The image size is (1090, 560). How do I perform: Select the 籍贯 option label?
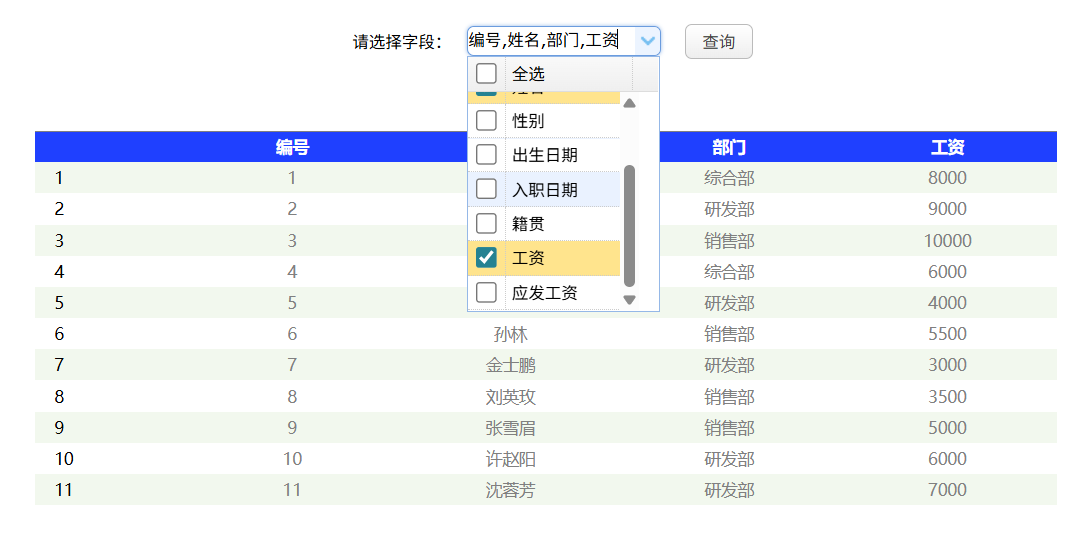528,223
